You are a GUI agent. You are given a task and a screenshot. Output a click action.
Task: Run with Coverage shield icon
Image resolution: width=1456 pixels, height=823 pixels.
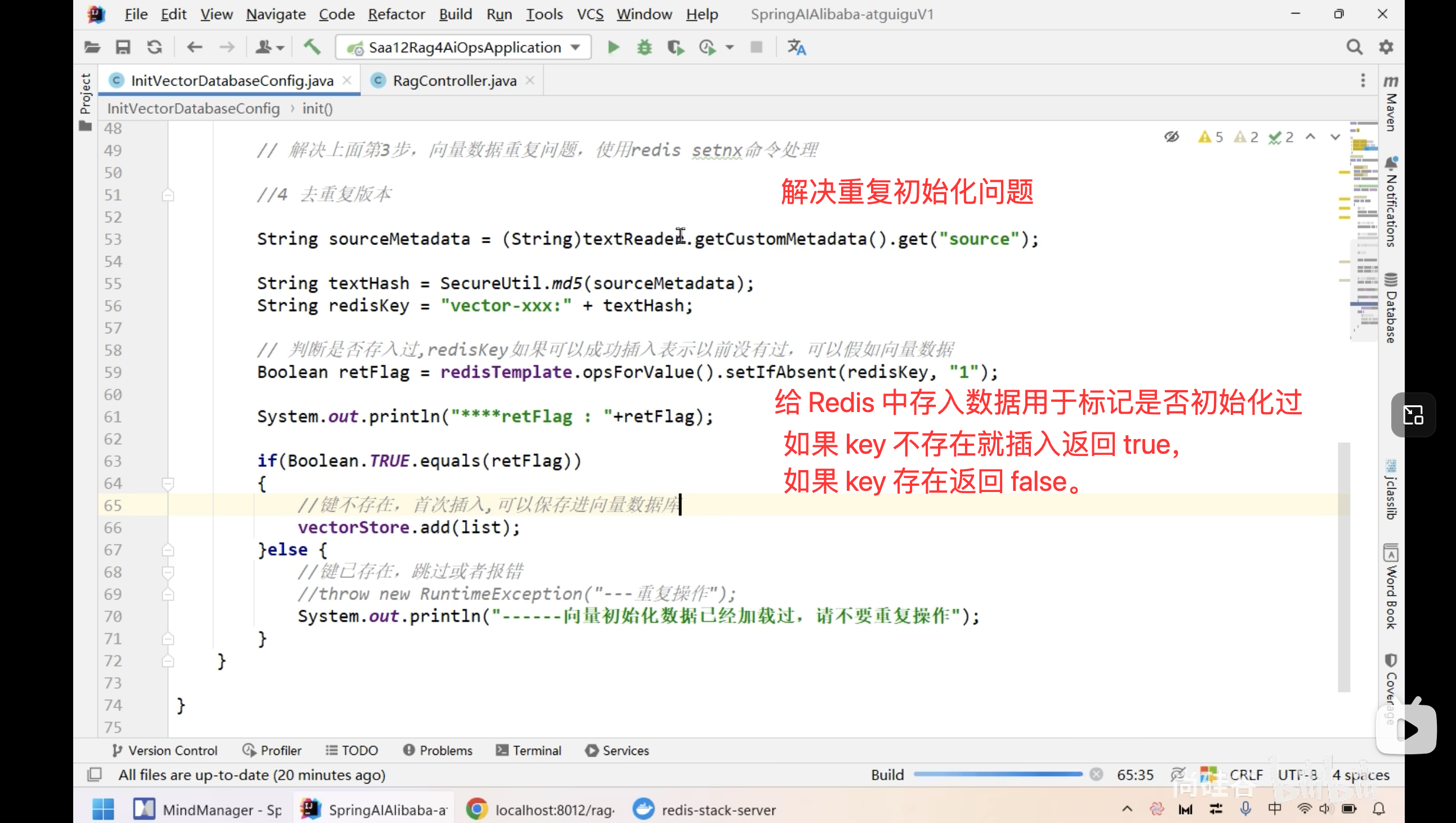(x=676, y=47)
